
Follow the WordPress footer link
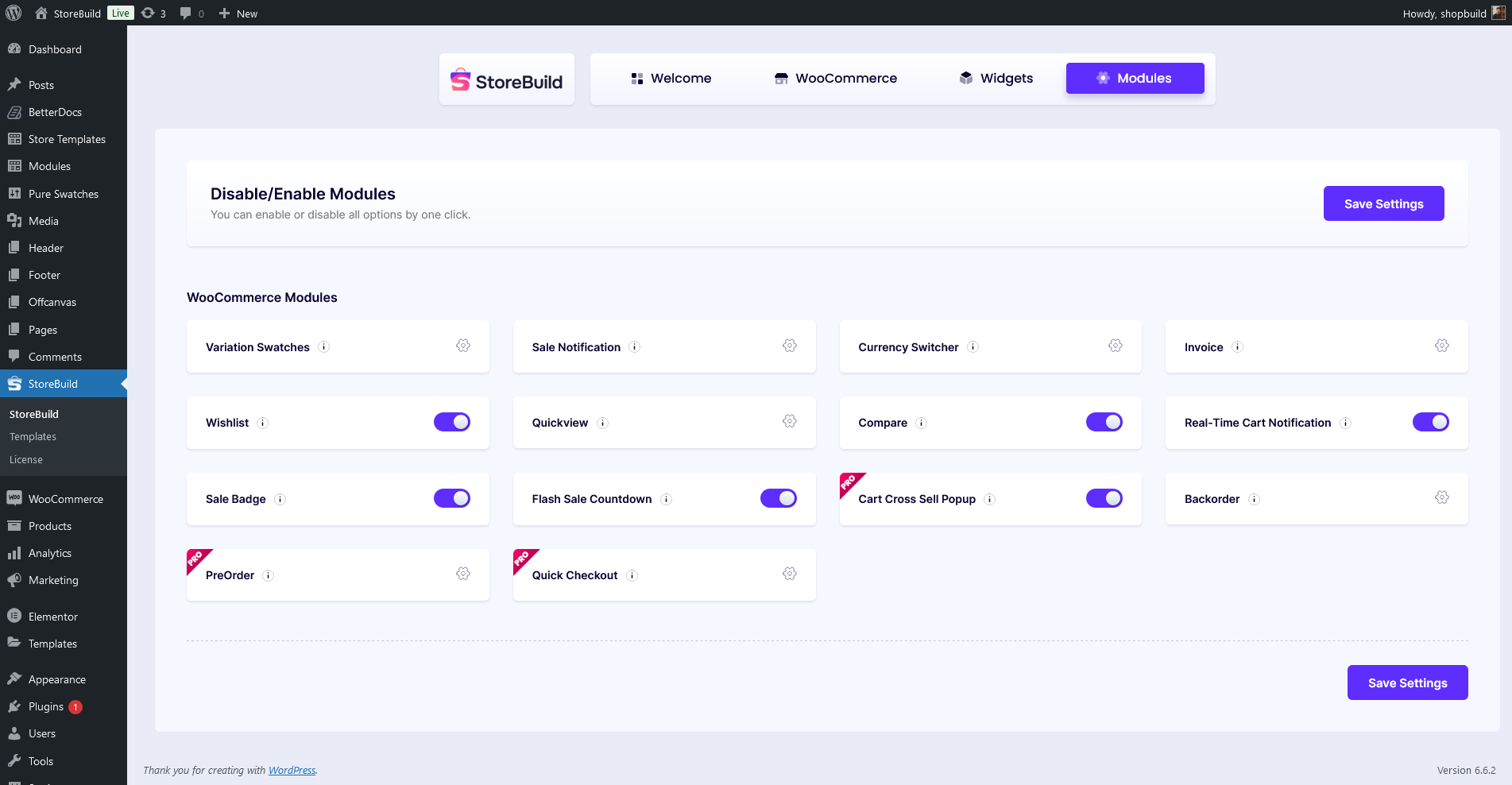coord(292,770)
